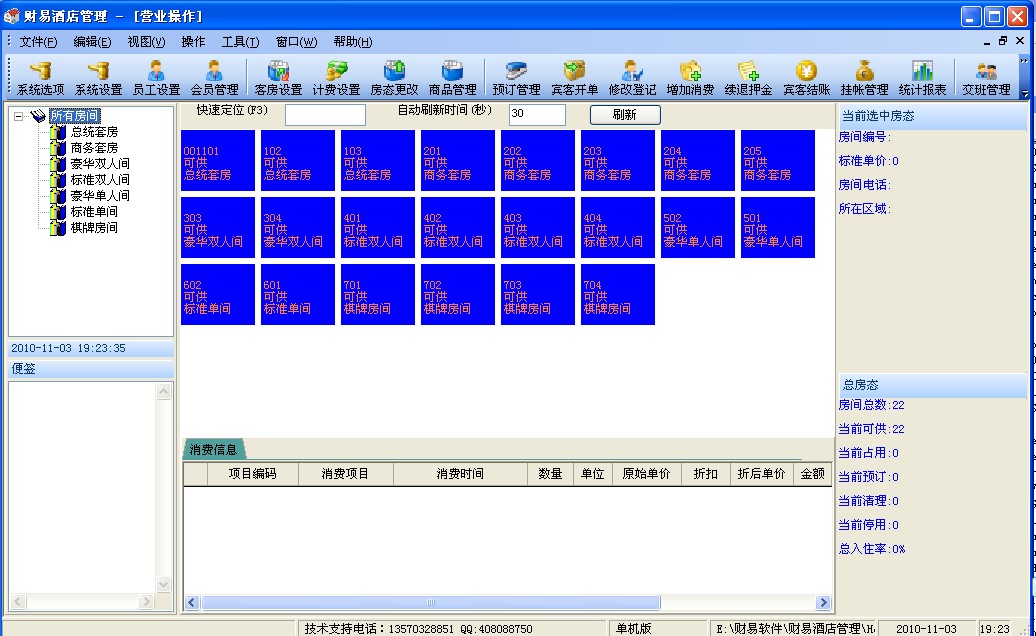Select room tile 404
Image resolution: width=1036 pixels, height=636 pixels.
pyautogui.click(x=618, y=227)
